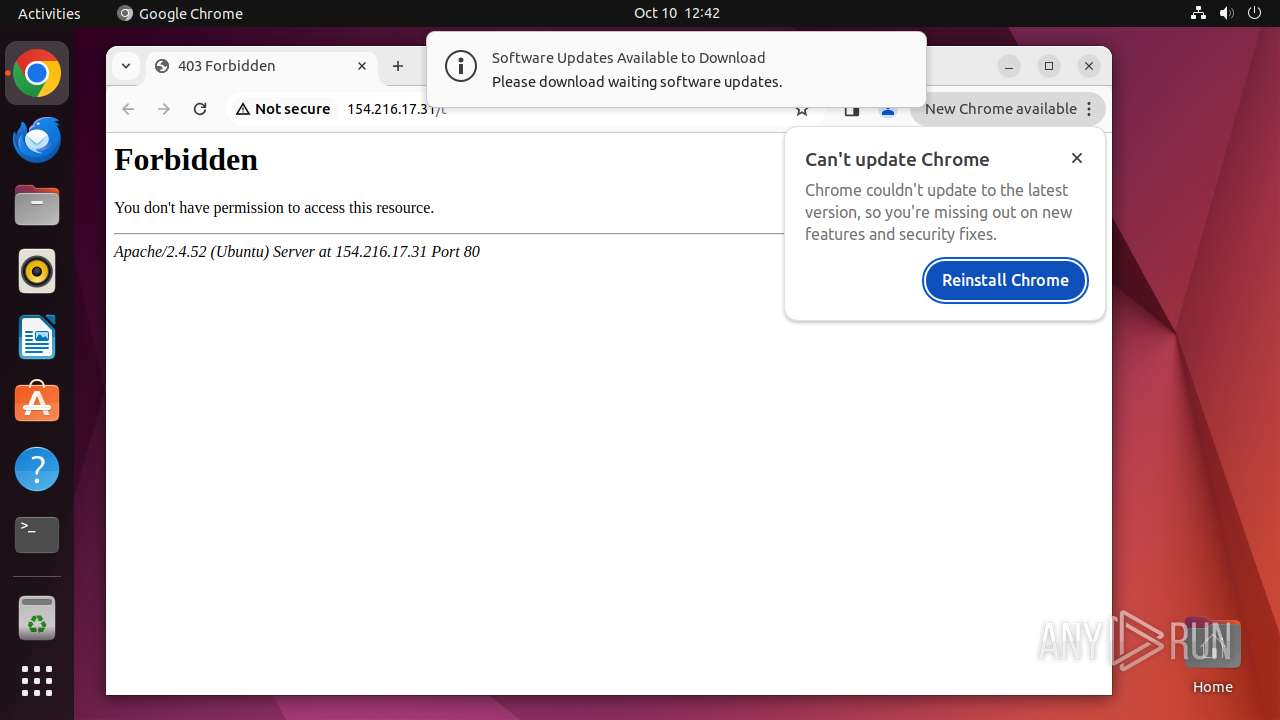Click 'You don't have permission' text
Screen dimensions: 1280x720
(x=274, y=208)
